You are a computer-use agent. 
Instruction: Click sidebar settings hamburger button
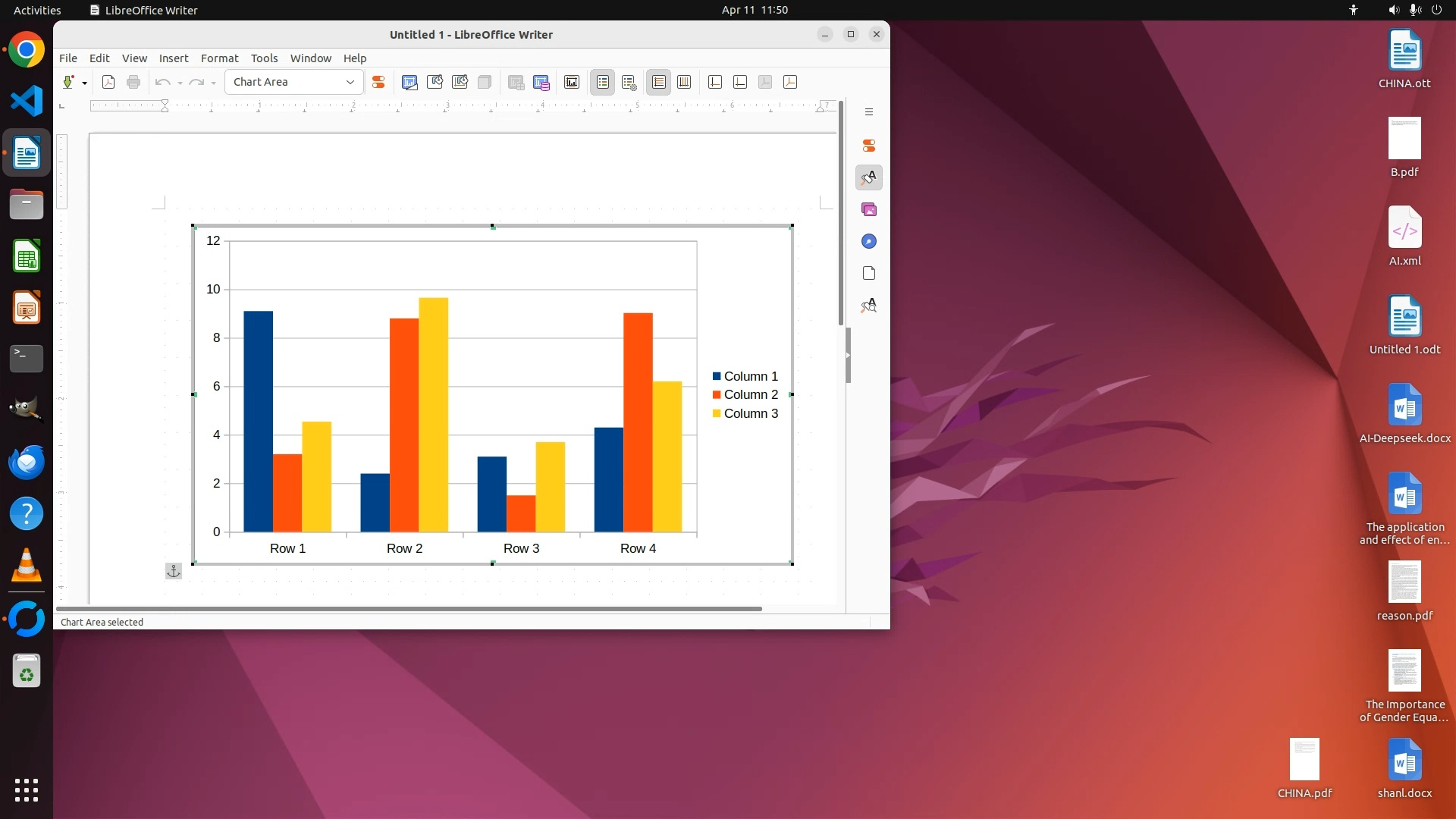pyautogui.click(x=869, y=112)
